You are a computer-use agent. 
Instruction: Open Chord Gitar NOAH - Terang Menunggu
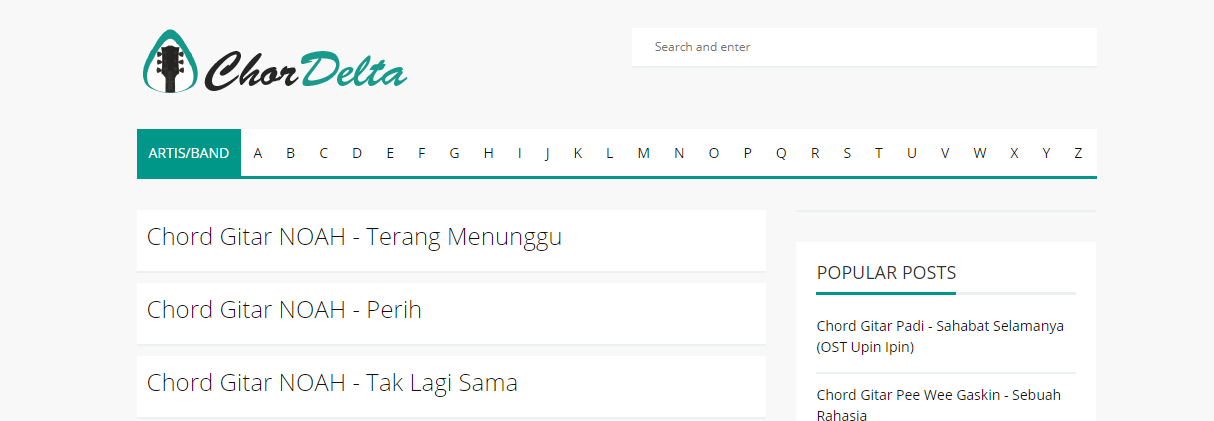coord(354,237)
